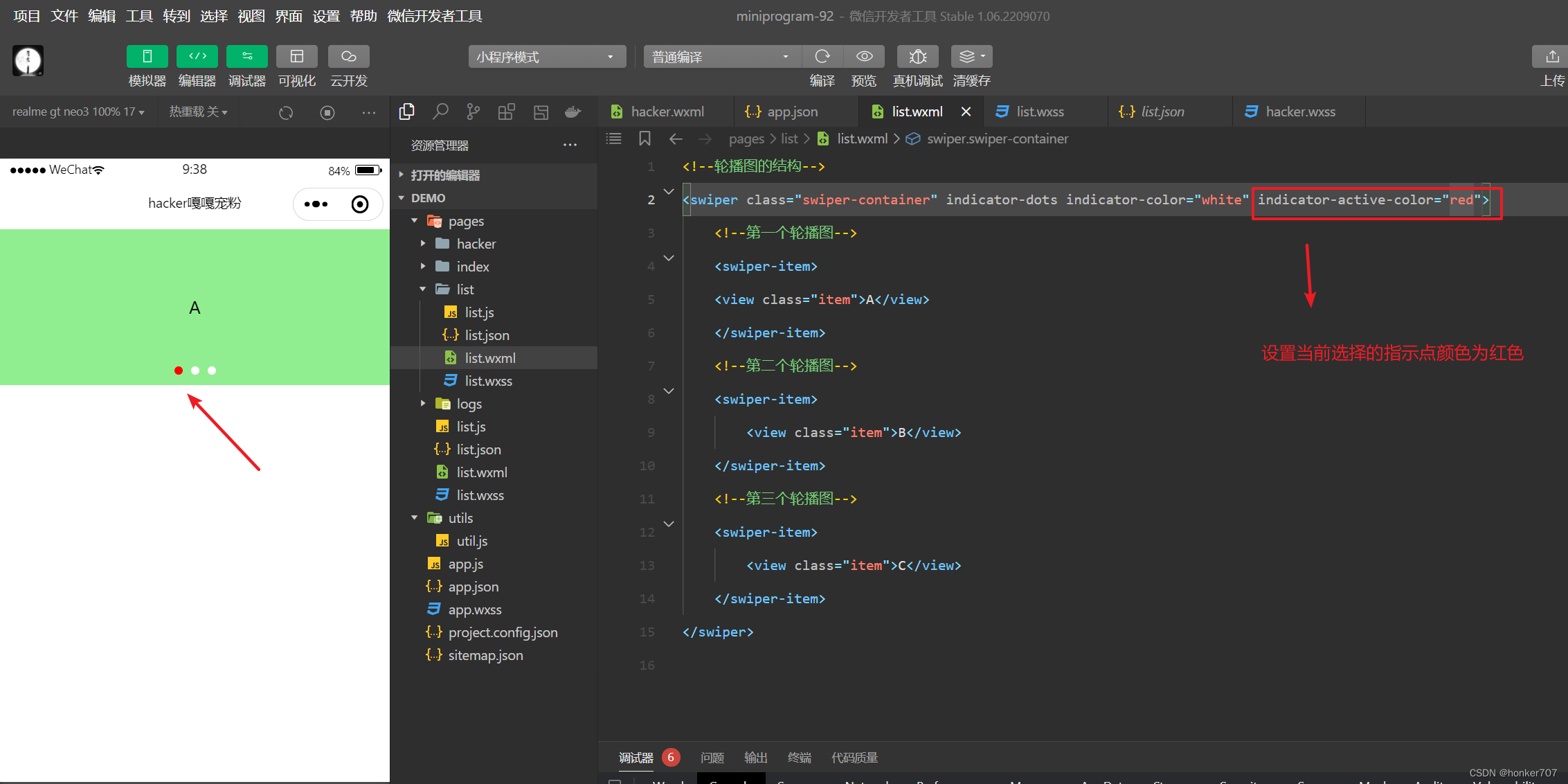1568x784 pixels.
Task: Toggle the simulator panel button
Action: (x=147, y=56)
